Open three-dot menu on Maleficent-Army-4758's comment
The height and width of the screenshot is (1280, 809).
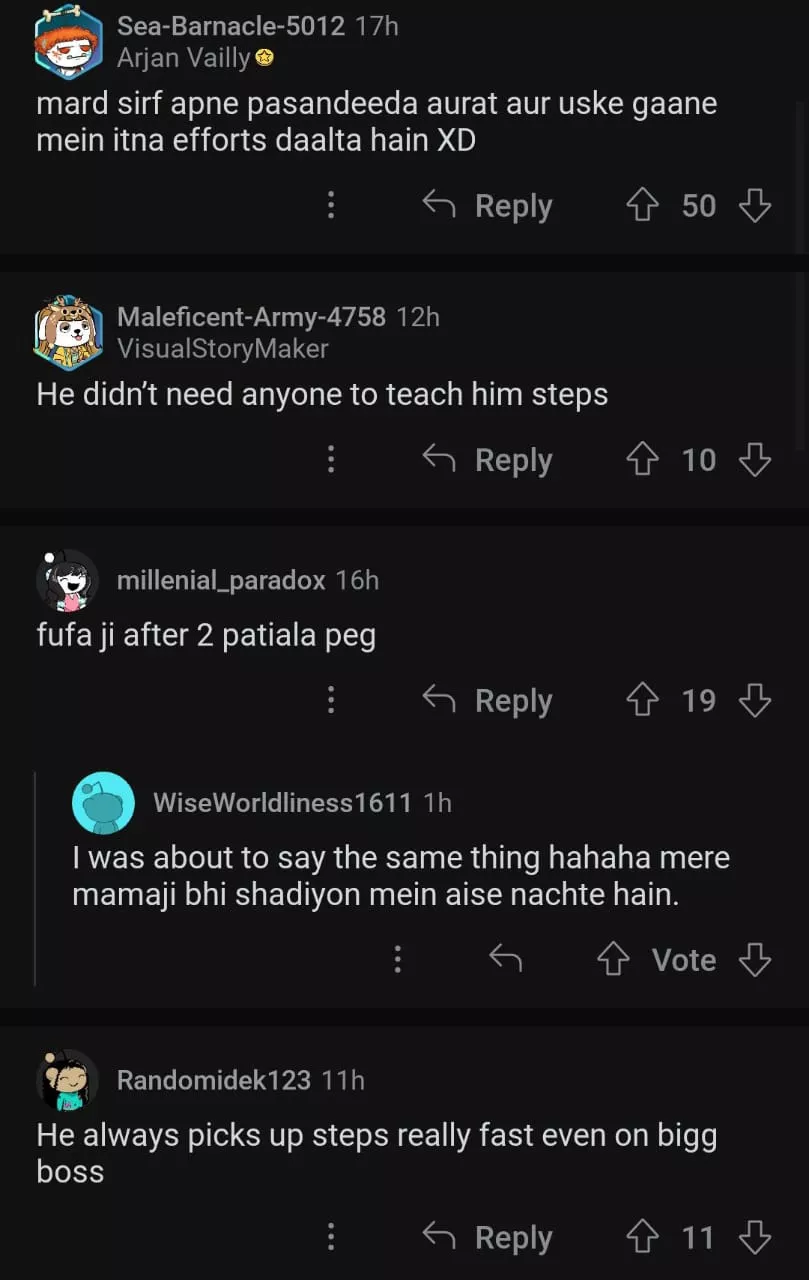click(x=331, y=460)
